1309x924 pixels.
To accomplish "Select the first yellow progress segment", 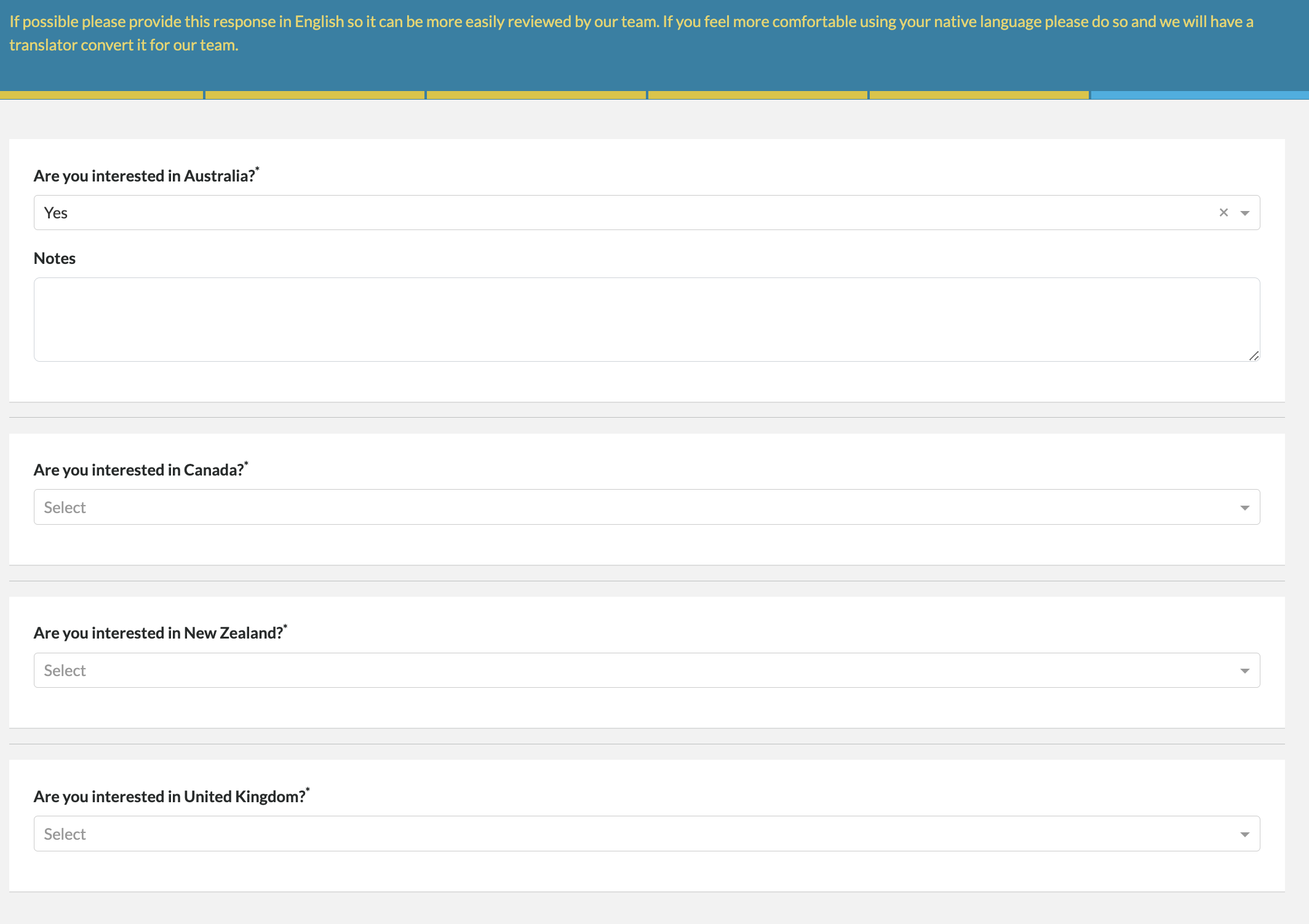I will [x=101, y=95].
